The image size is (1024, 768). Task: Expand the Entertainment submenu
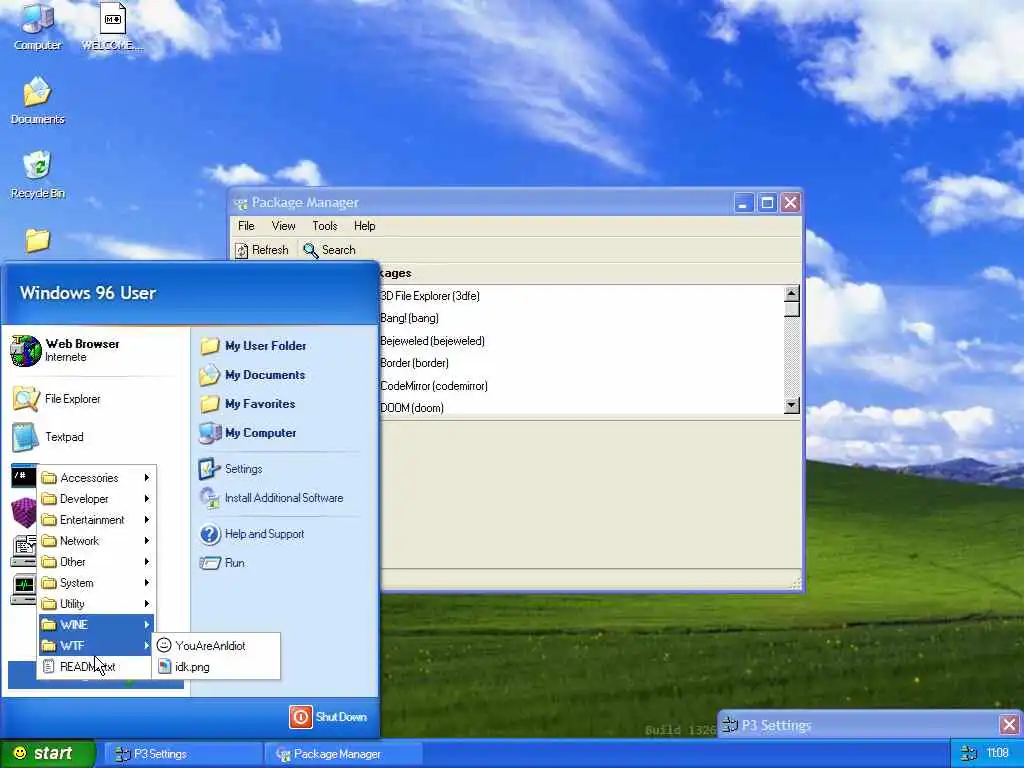point(96,520)
